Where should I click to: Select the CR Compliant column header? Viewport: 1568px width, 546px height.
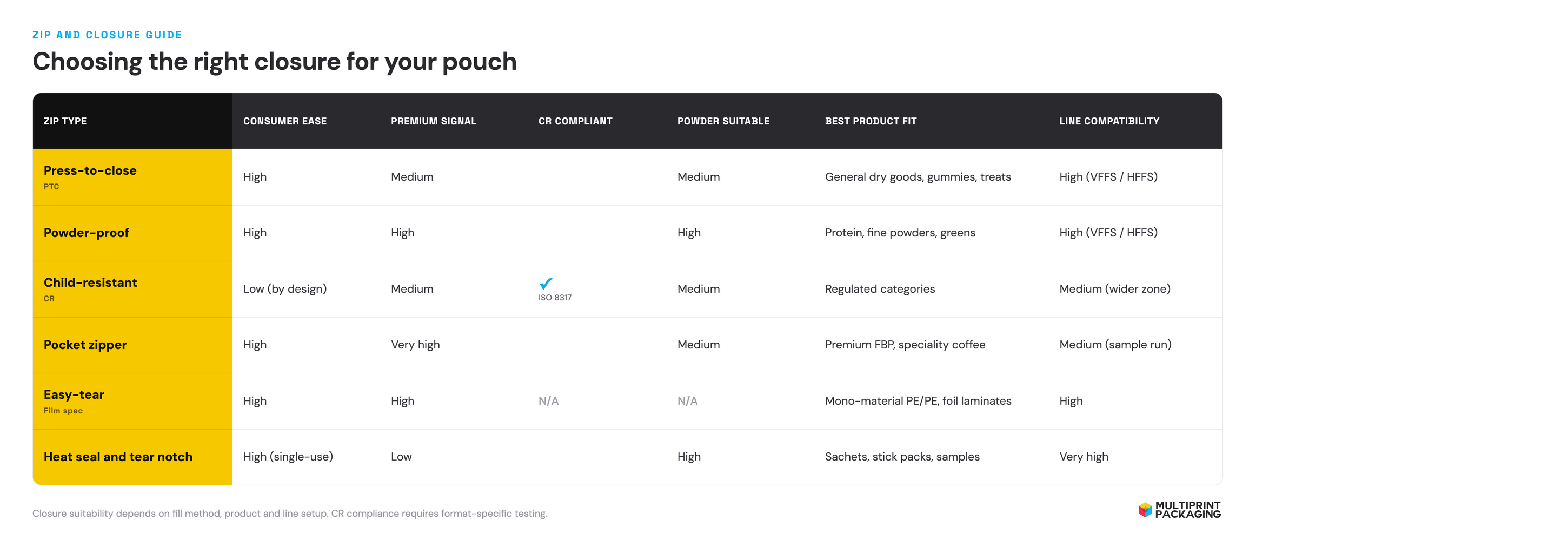click(x=575, y=121)
